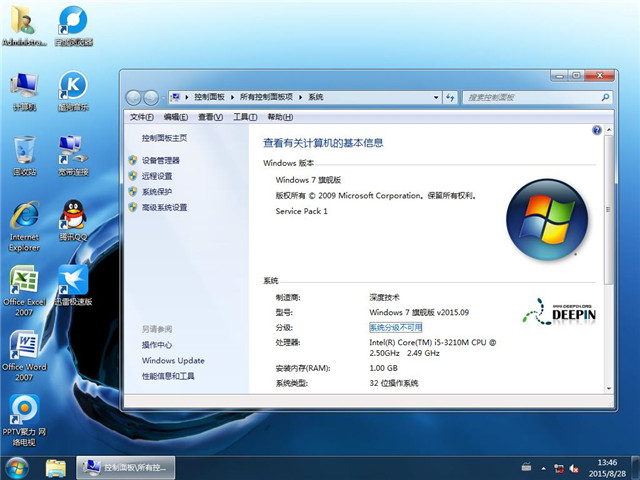
Task: Click the 深度技术 manufacturer value
Action: point(384,297)
